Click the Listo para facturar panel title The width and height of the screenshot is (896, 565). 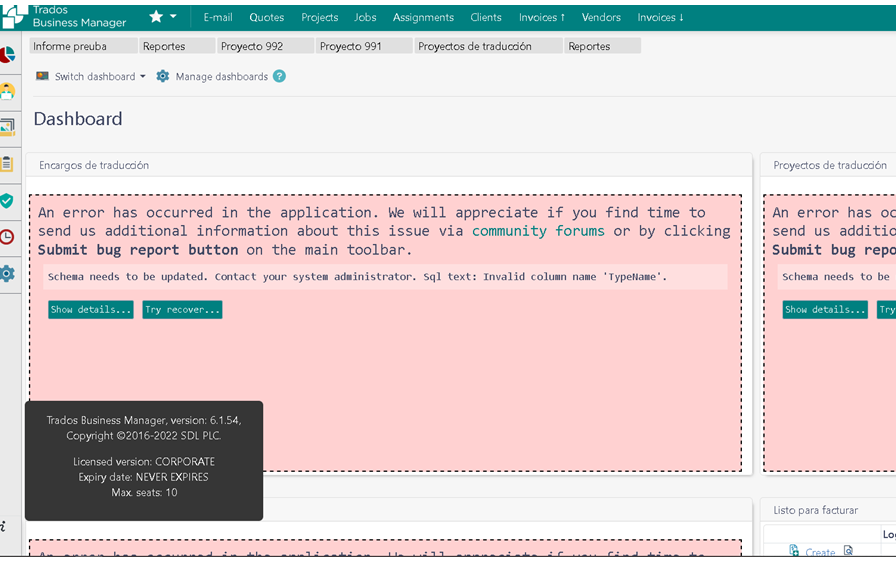815,510
